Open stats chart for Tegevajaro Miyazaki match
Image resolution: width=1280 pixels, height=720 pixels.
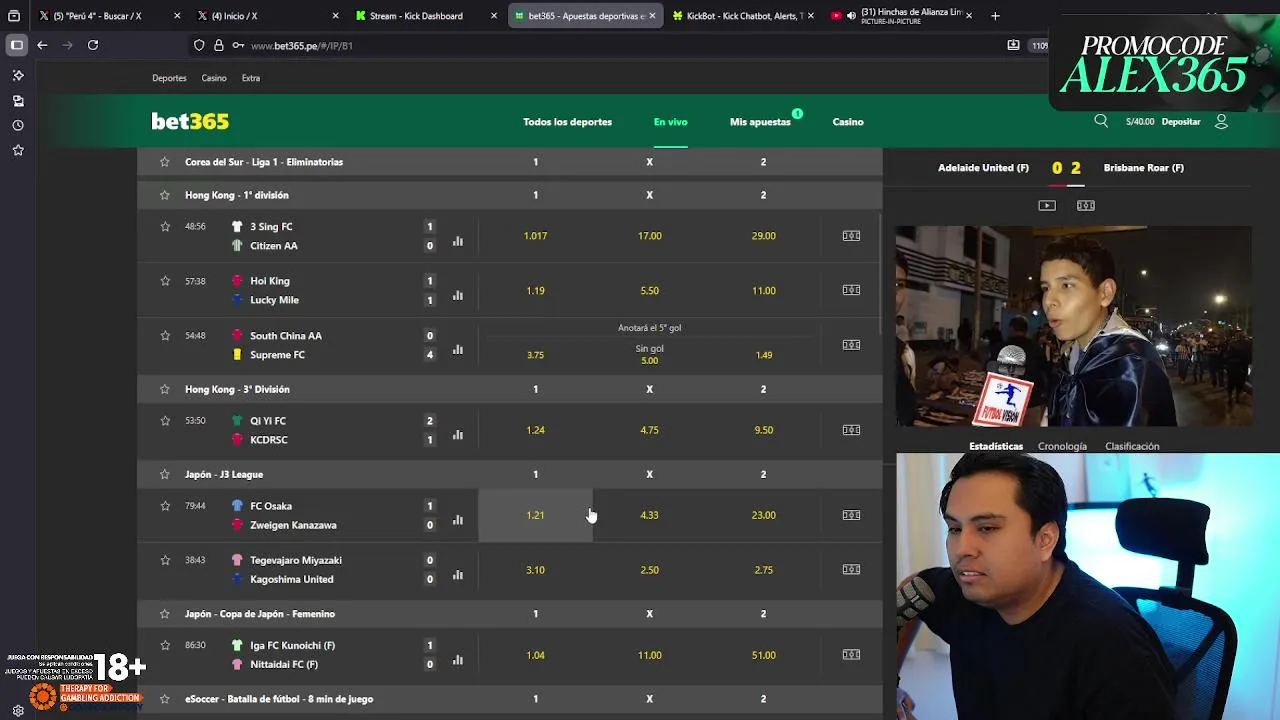click(458, 575)
